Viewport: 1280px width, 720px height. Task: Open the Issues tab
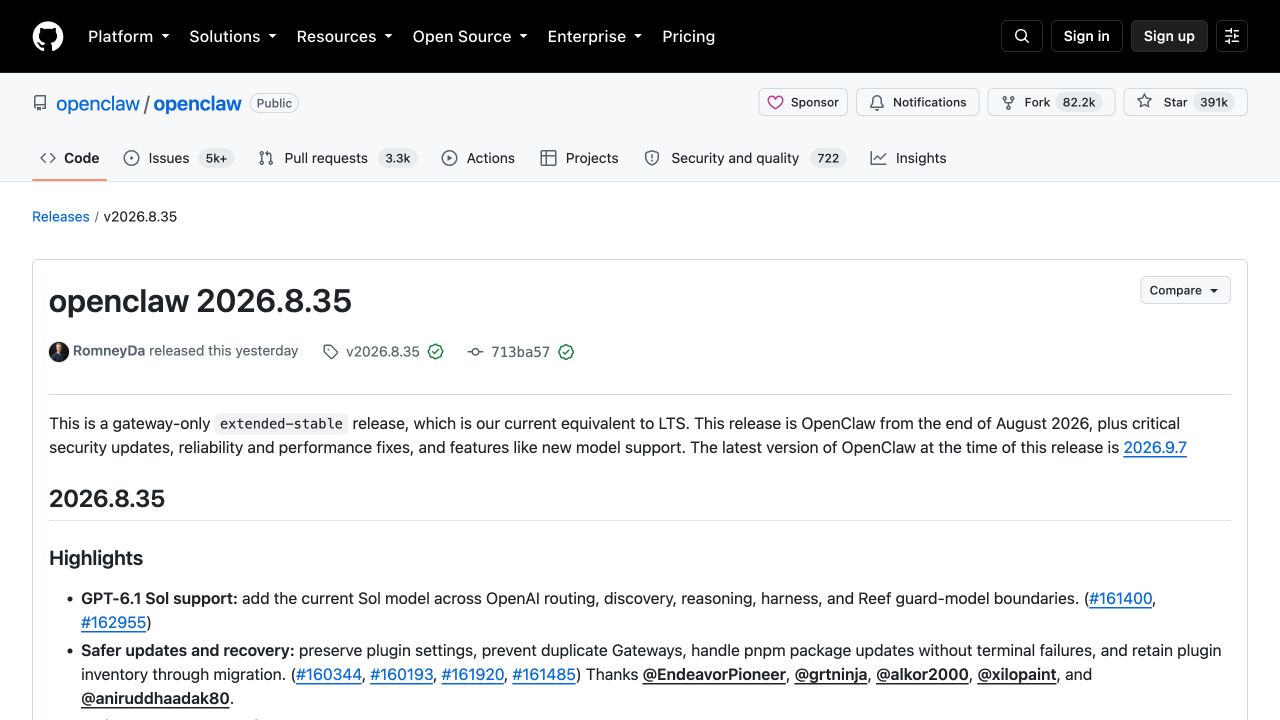pos(178,158)
